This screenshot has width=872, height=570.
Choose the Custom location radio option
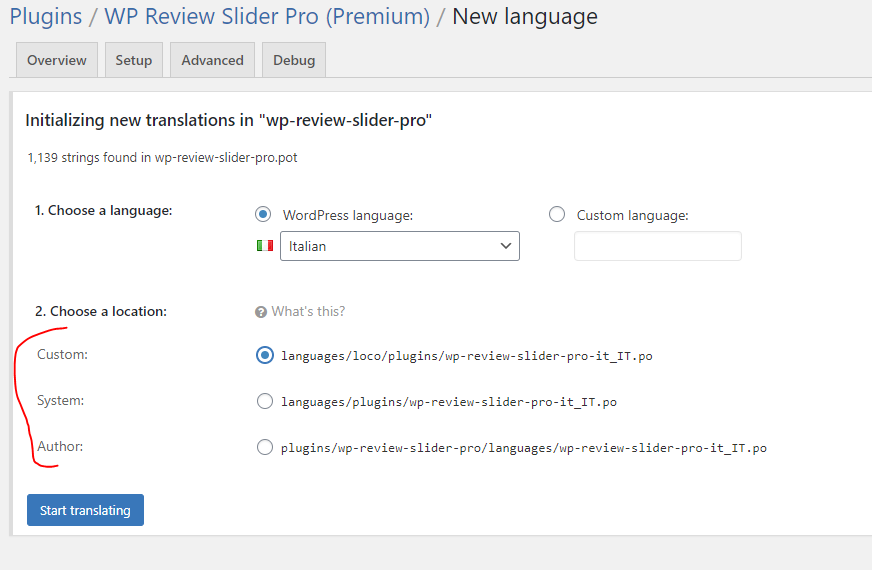[265, 355]
